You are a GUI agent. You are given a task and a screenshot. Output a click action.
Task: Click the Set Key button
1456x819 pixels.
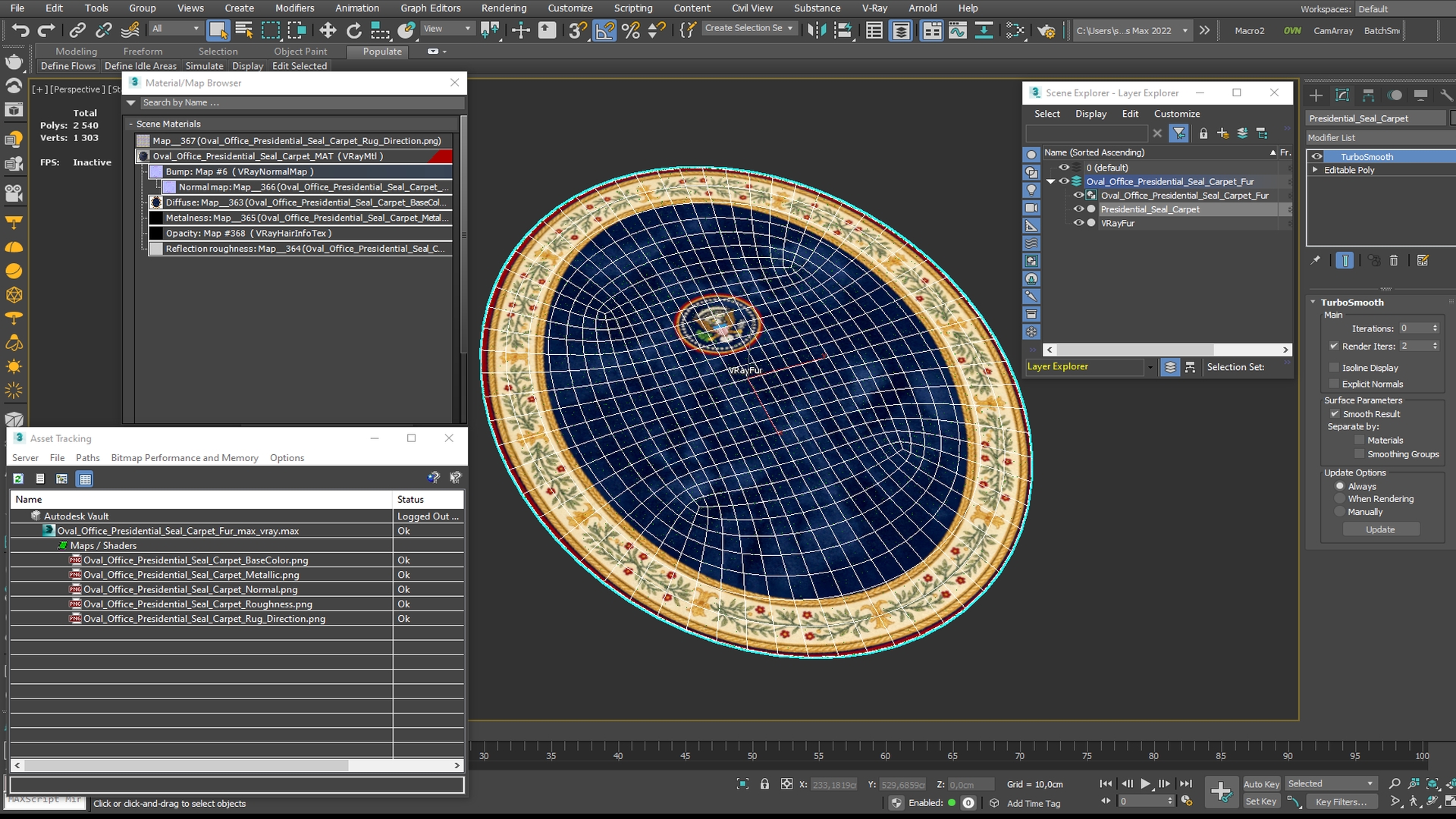click(1261, 802)
